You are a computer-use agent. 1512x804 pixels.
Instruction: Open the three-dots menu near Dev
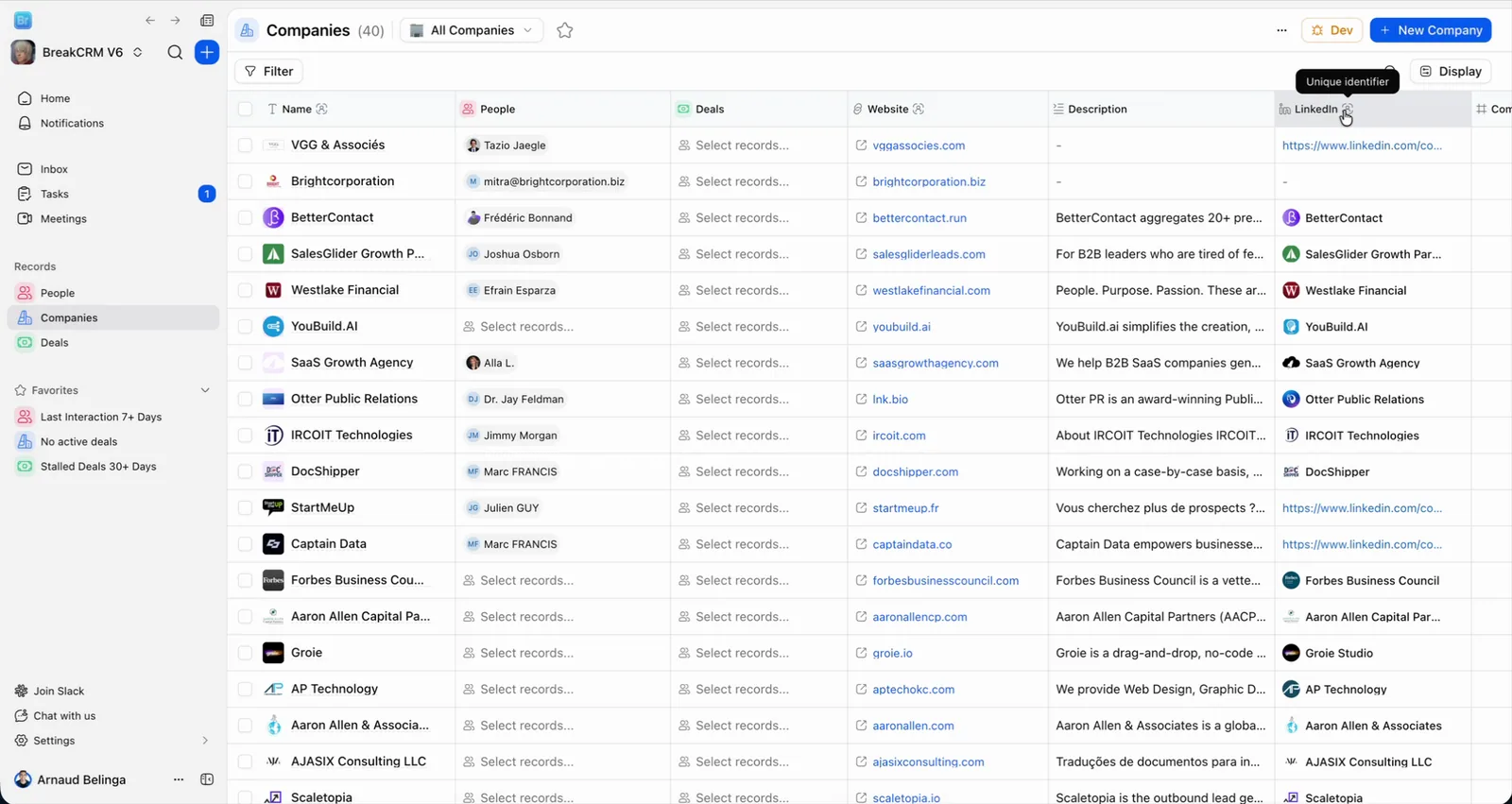click(1281, 30)
